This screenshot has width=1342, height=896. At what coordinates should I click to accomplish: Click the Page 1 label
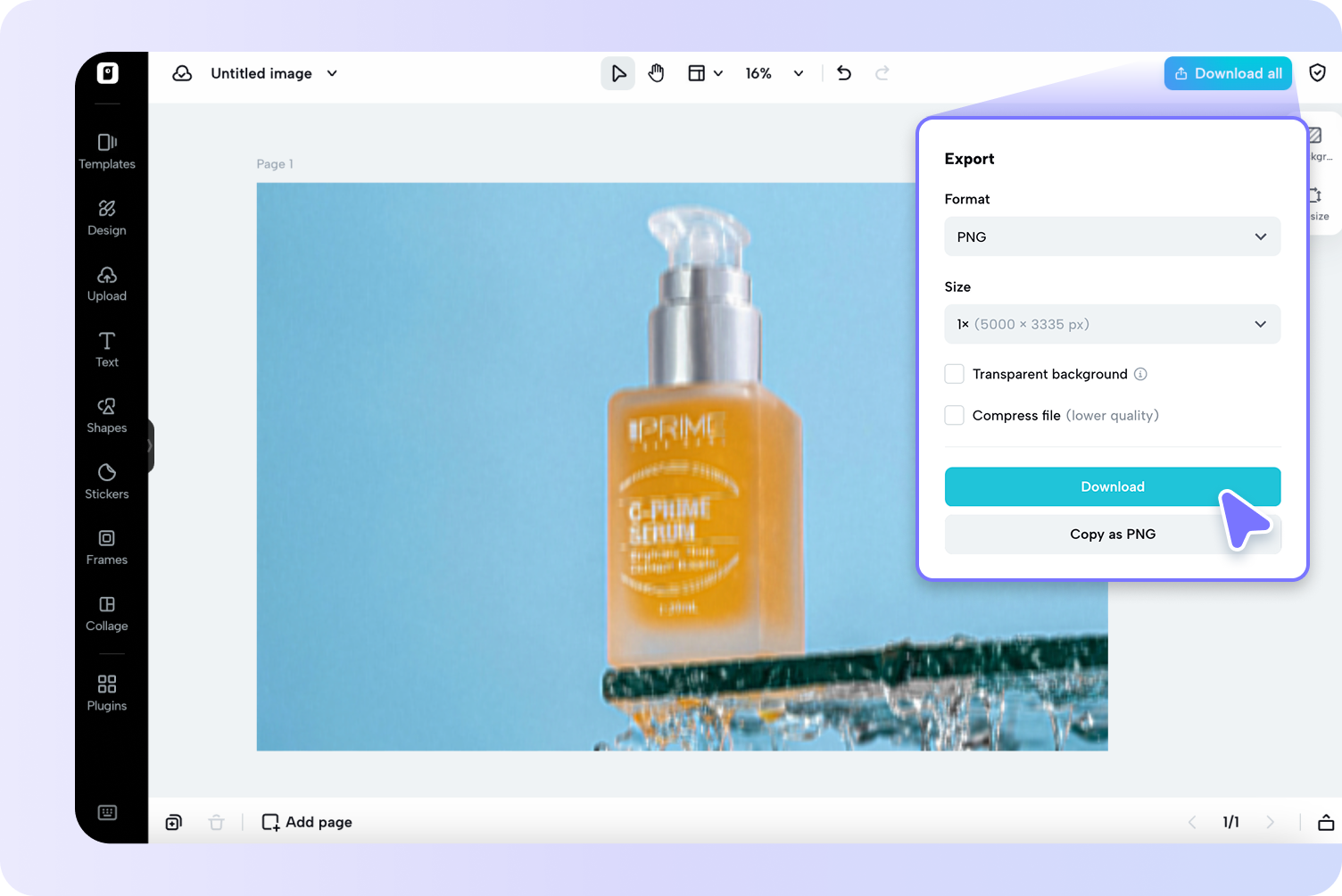275,163
